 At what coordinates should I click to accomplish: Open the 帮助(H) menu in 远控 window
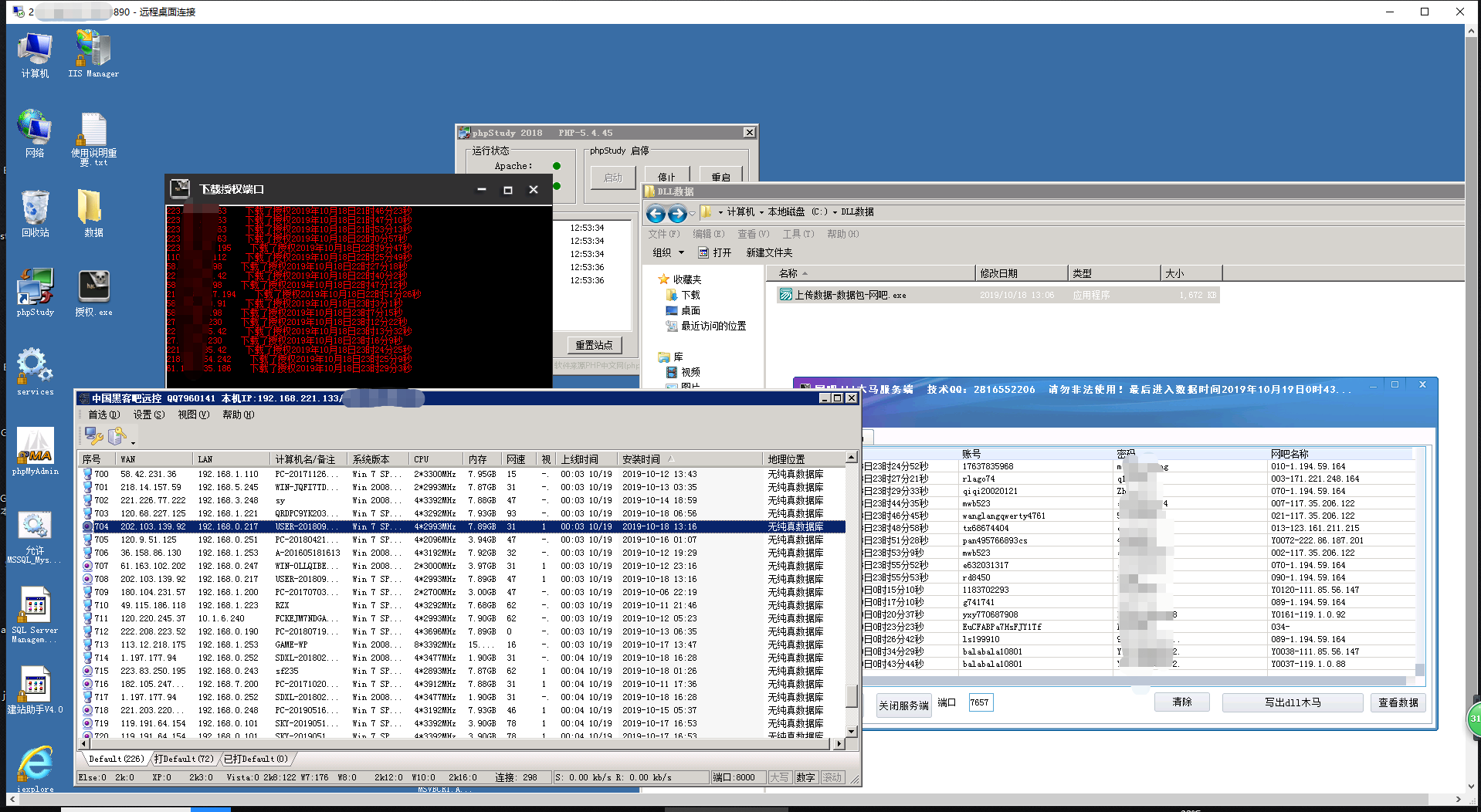pyautogui.click(x=238, y=414)
